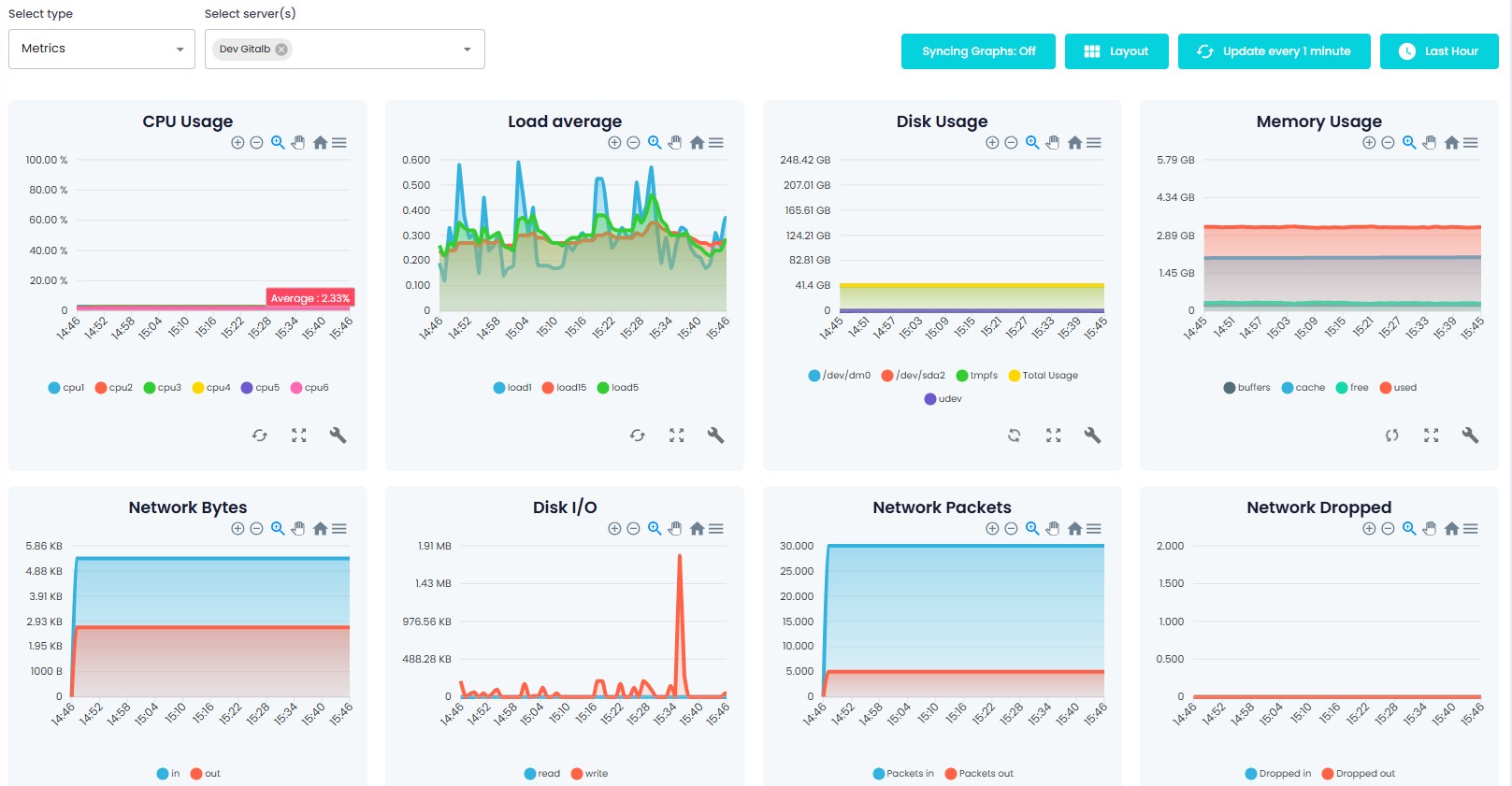Expand Load average chart to fullscreen
Image resolution: width=1512 pixels, height=786 pixels.
click(x=677, y=436)
